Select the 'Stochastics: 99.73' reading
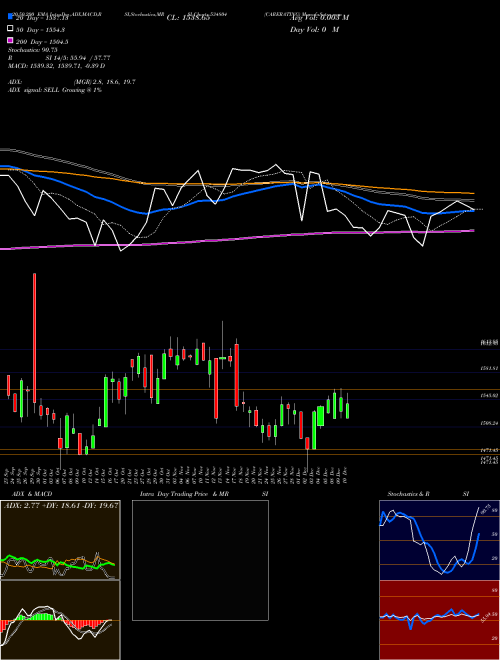Image resolution: width=500 pixels, height=660 pixels. pos(32,50)
